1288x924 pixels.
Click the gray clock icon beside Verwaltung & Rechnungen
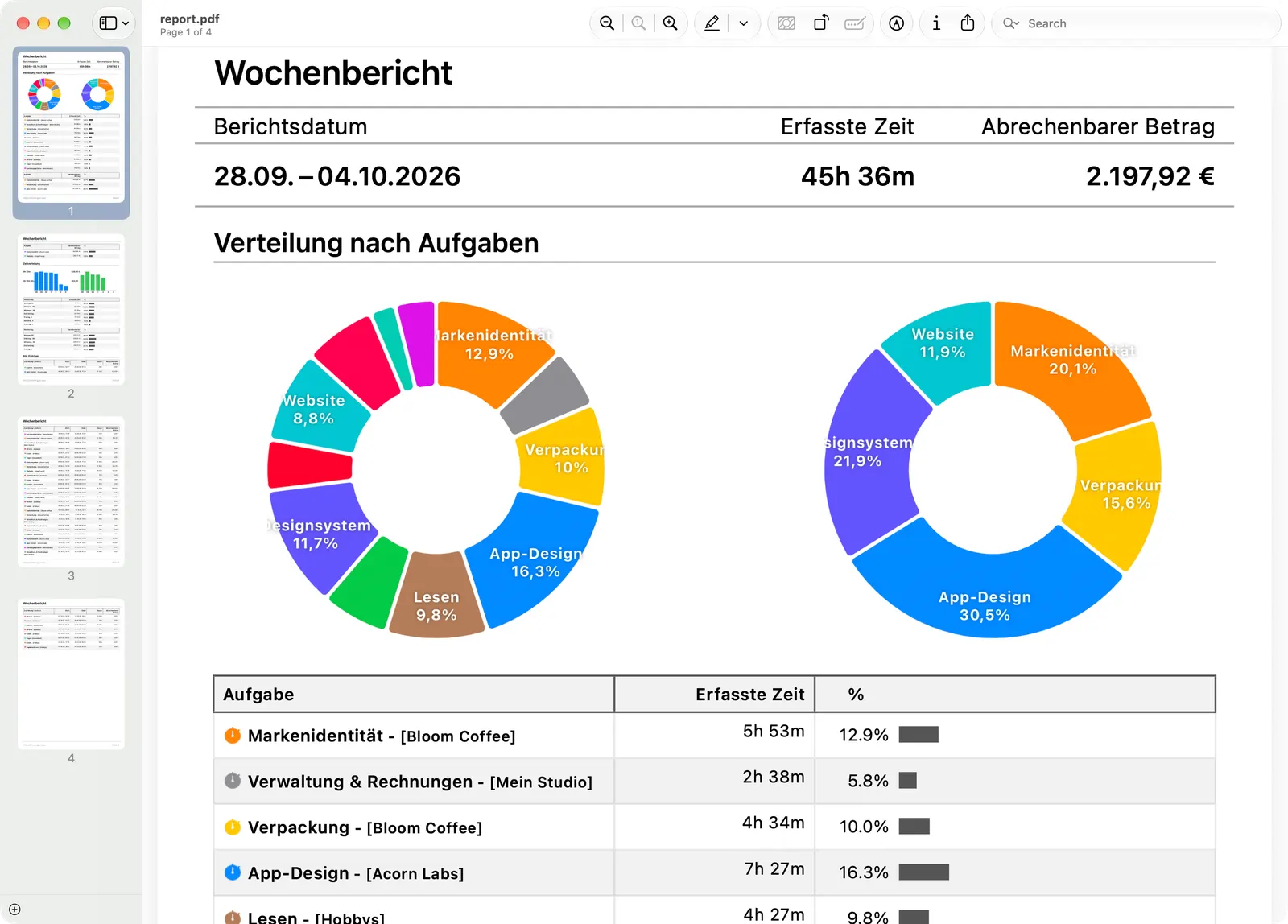233,781
